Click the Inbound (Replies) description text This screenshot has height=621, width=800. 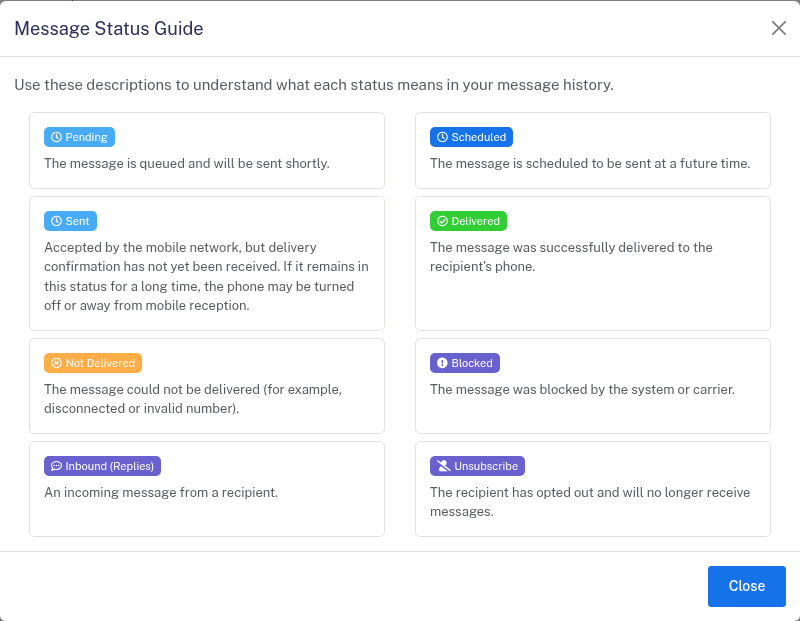pyautogui.click(x=161, y=492)
